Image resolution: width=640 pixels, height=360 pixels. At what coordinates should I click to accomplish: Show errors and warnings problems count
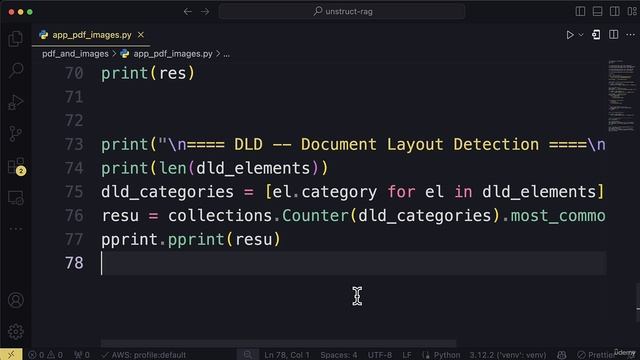coord(45,355)
